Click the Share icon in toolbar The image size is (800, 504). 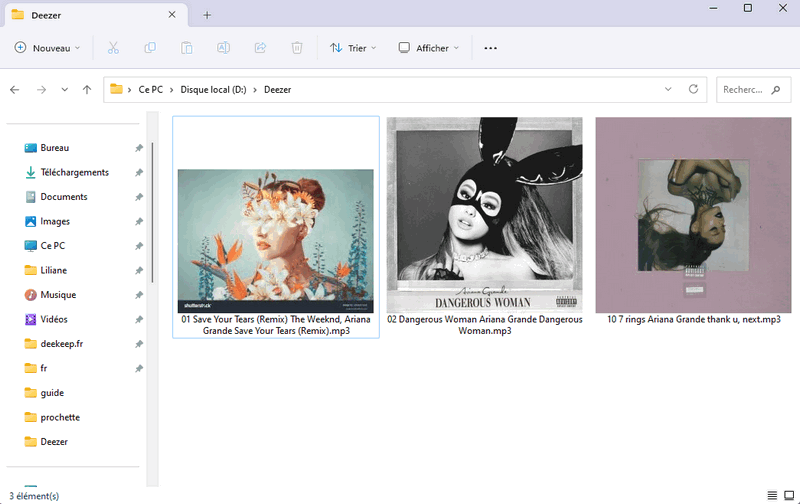pyautogui.click(x=260, y=48)
